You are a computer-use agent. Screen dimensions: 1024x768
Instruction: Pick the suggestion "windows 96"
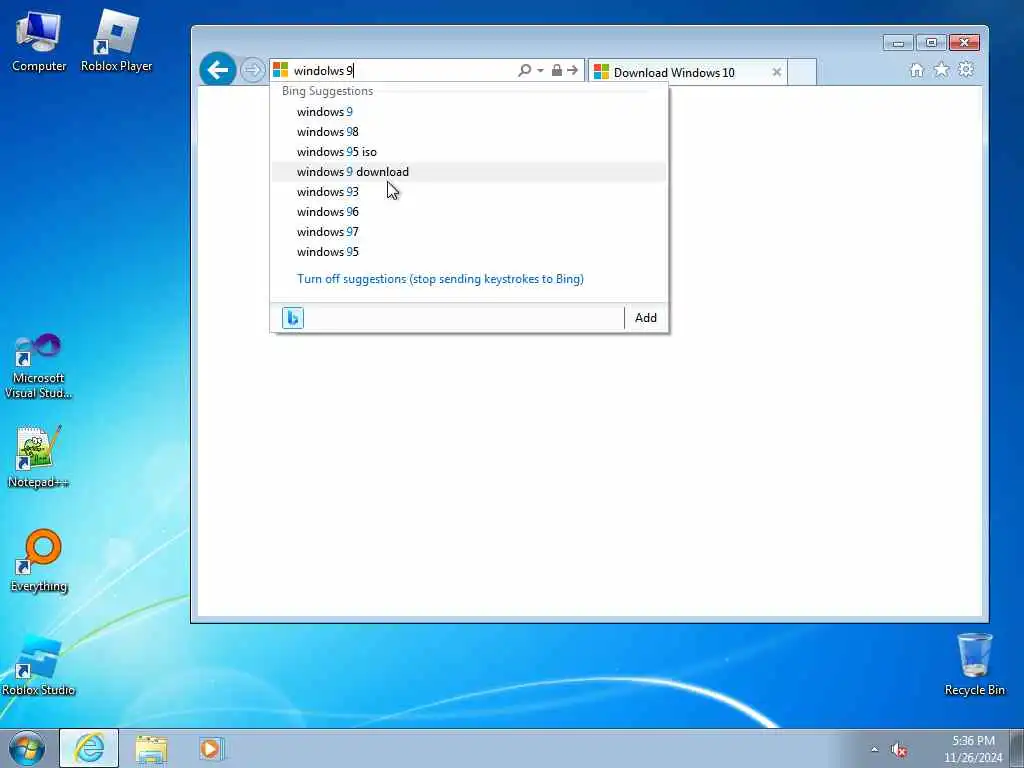469,212
